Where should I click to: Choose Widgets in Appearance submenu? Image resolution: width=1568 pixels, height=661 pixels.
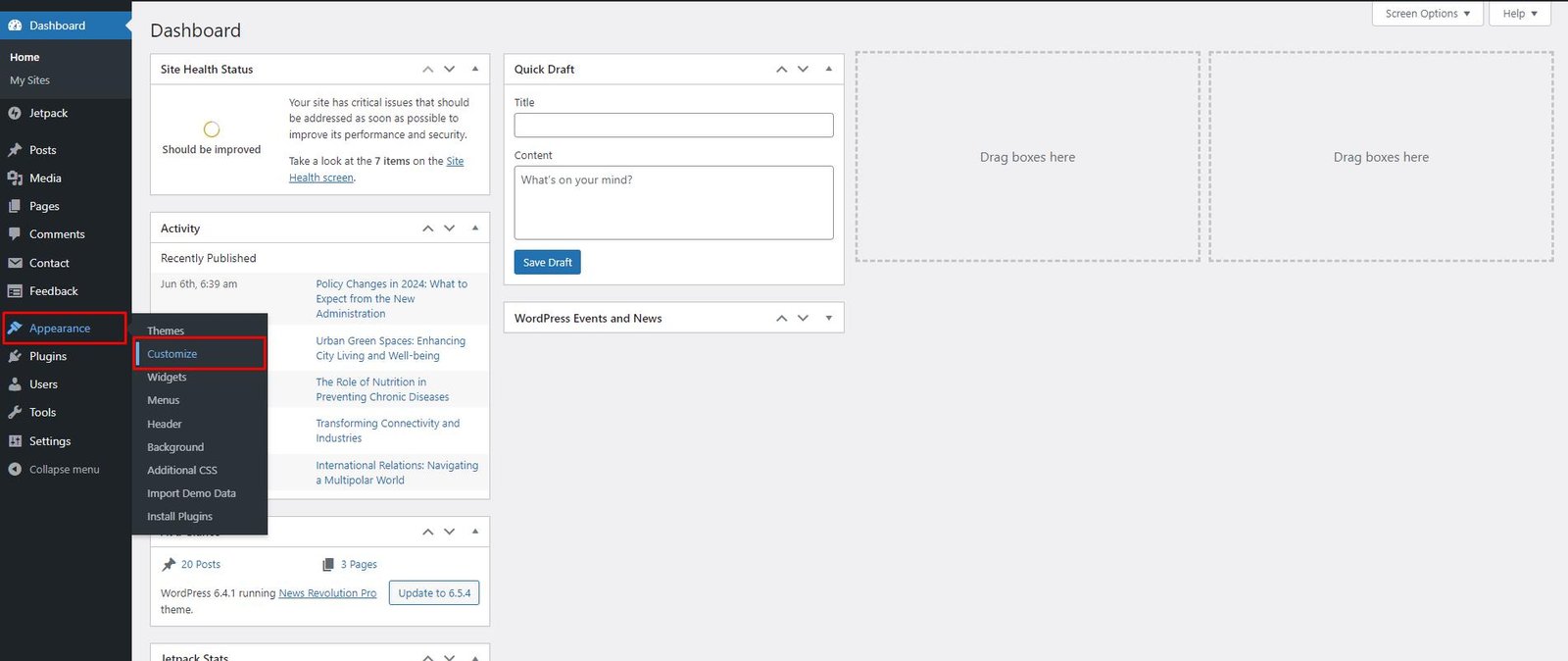167,378
